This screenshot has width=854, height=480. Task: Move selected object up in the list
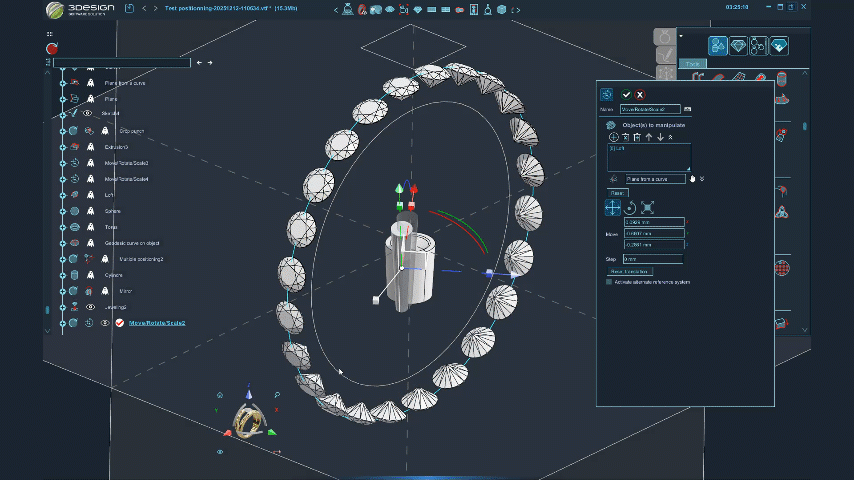tap(648, 137)
